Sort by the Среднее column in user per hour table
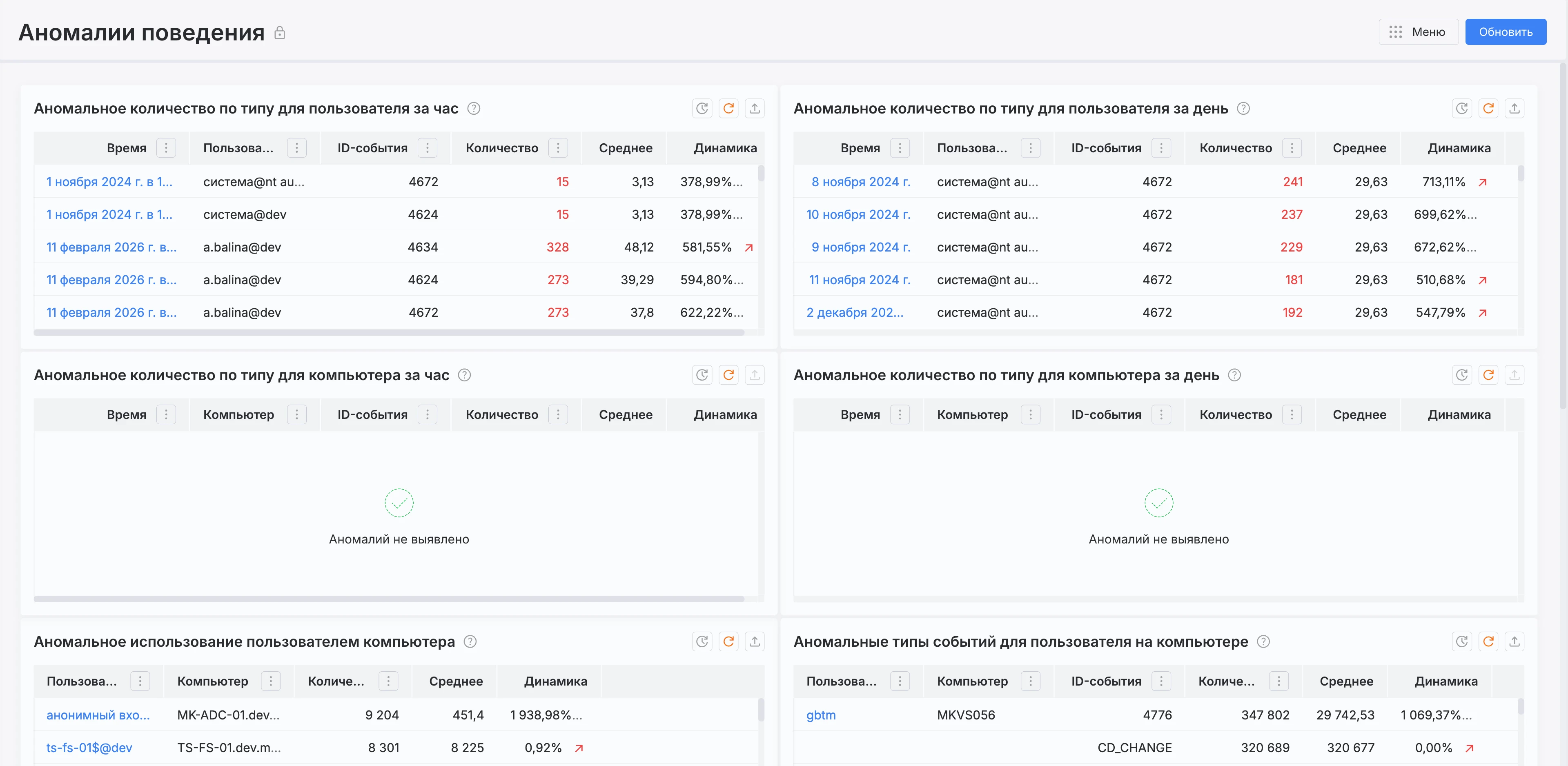 tap(625, 148)
